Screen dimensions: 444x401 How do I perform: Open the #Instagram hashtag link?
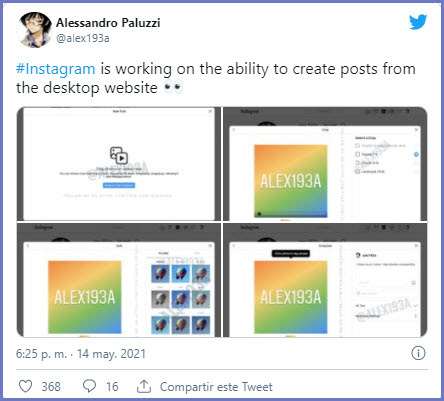[56, 69]
